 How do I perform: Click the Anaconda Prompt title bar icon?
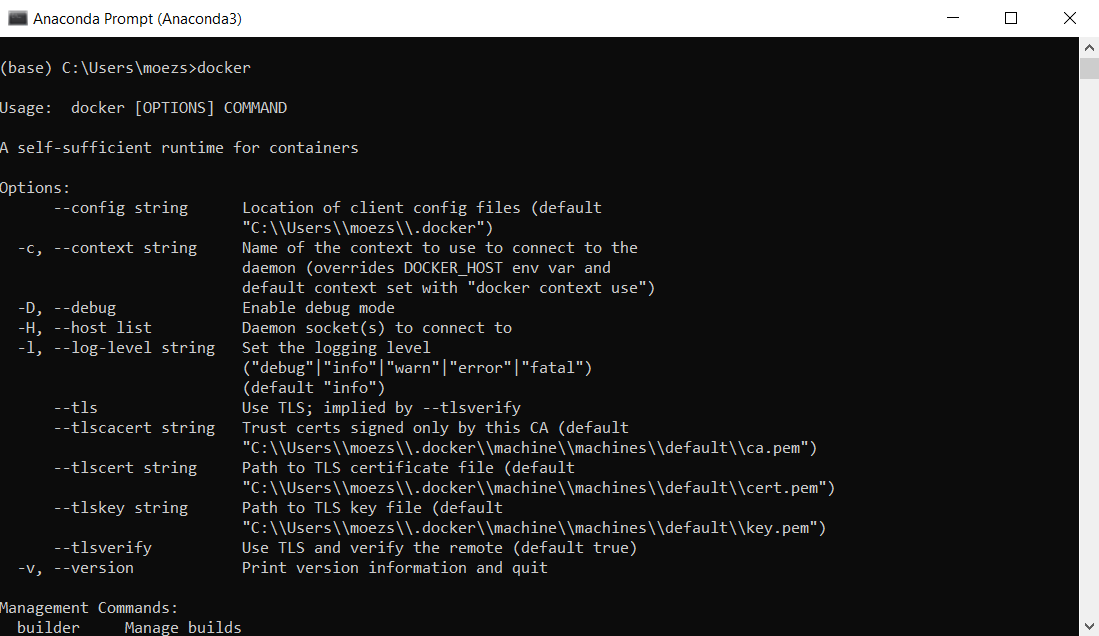[17, 18]
